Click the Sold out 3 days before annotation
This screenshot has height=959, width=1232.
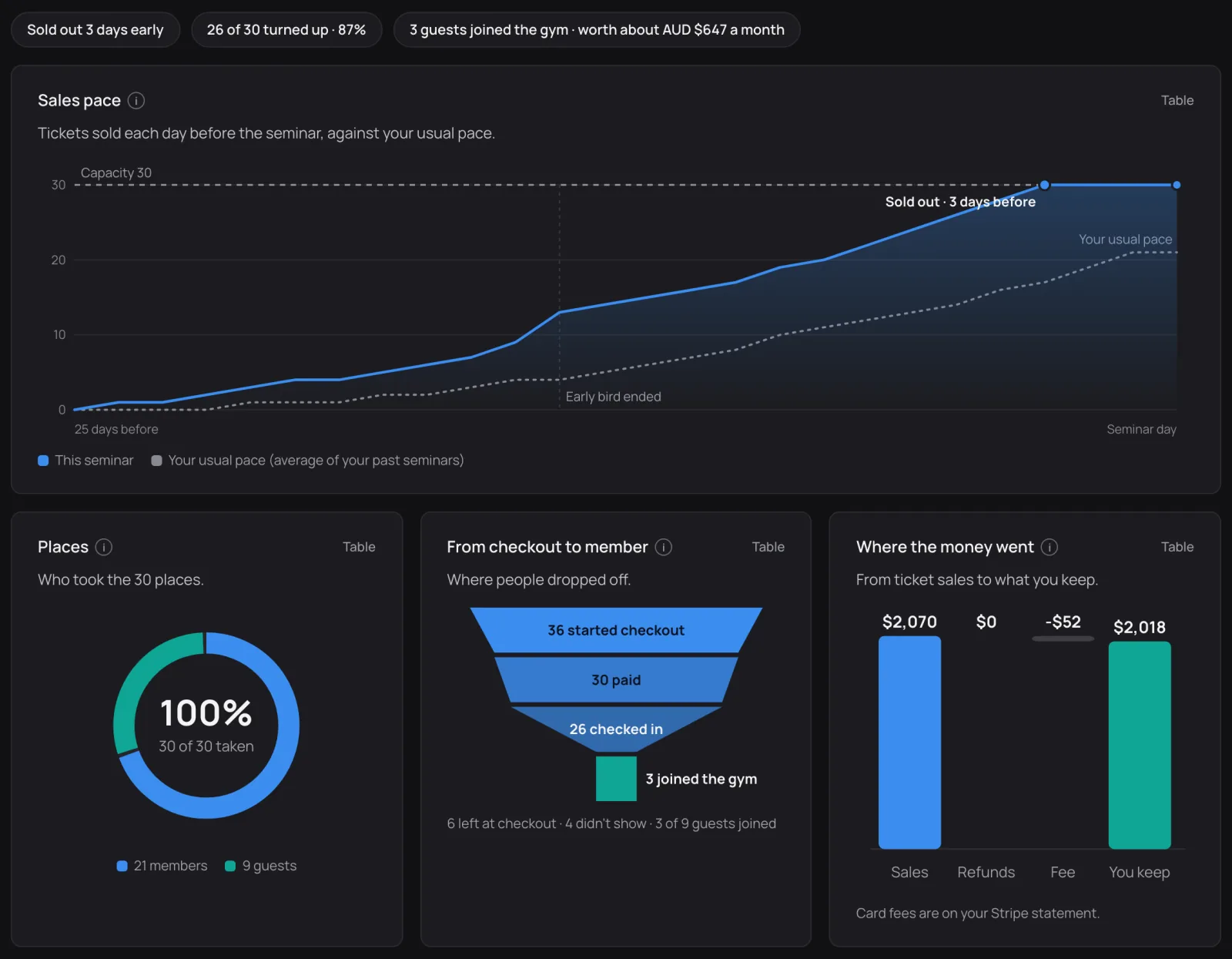[960, 202]
